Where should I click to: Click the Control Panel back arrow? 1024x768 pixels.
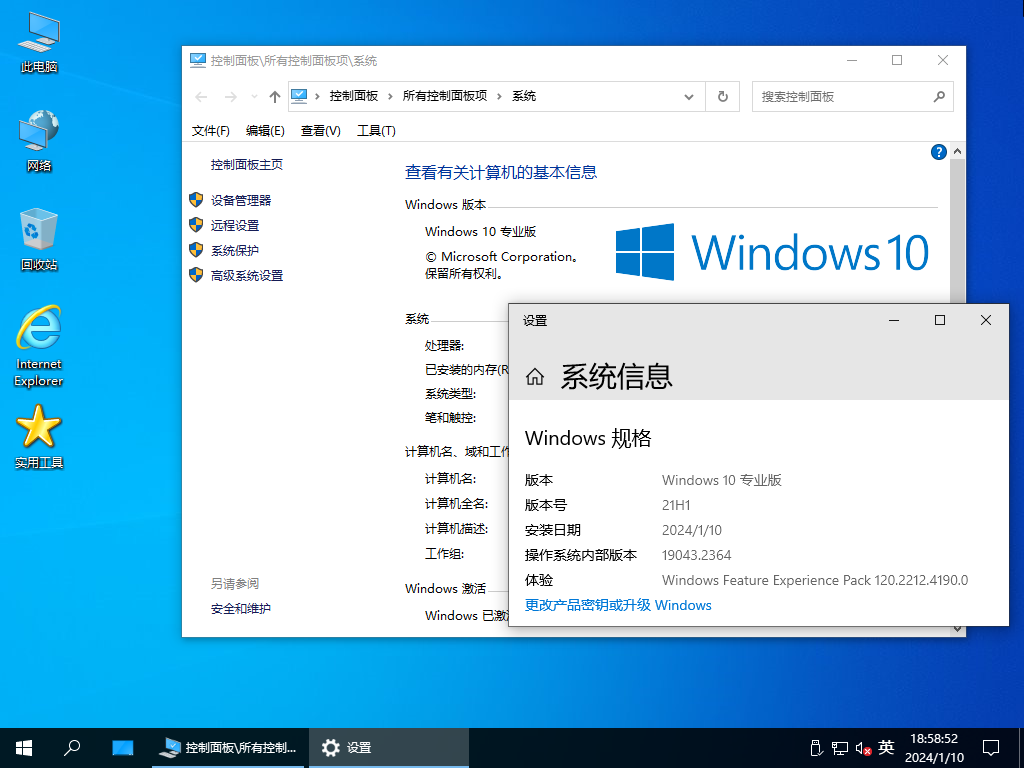point(201,97)
